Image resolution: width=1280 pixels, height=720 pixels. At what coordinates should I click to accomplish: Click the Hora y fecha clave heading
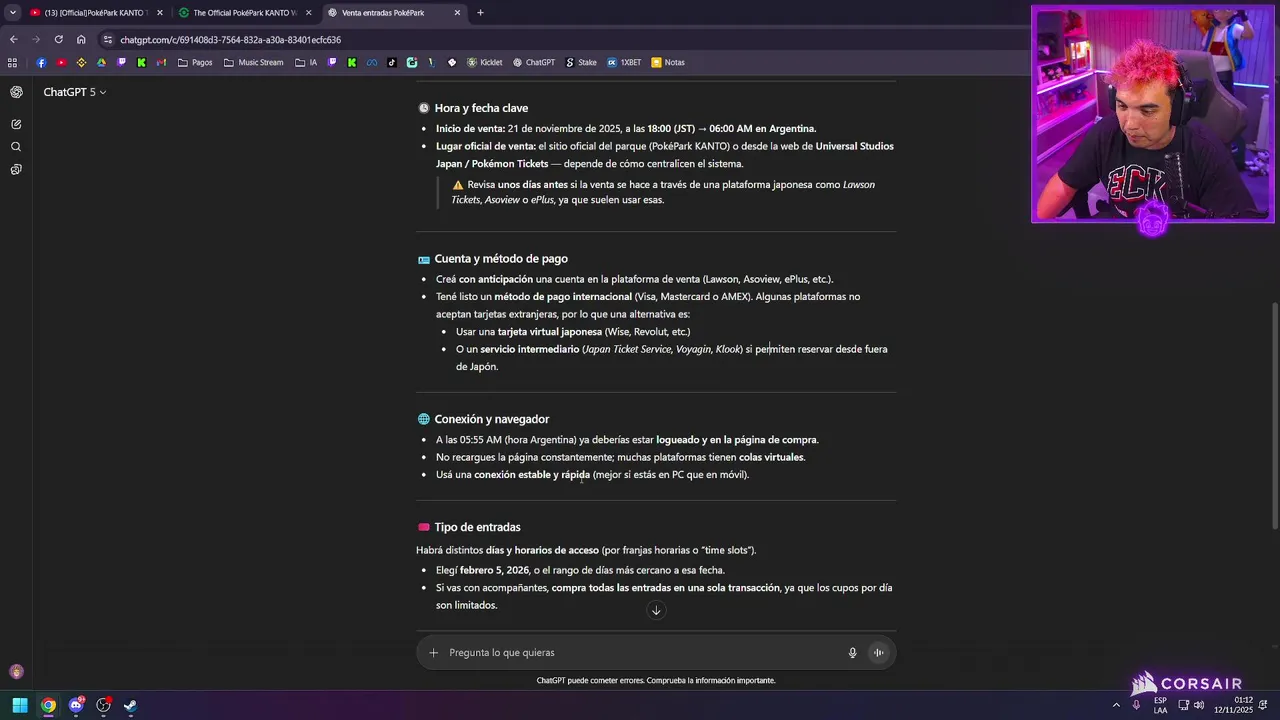(481, 108)
